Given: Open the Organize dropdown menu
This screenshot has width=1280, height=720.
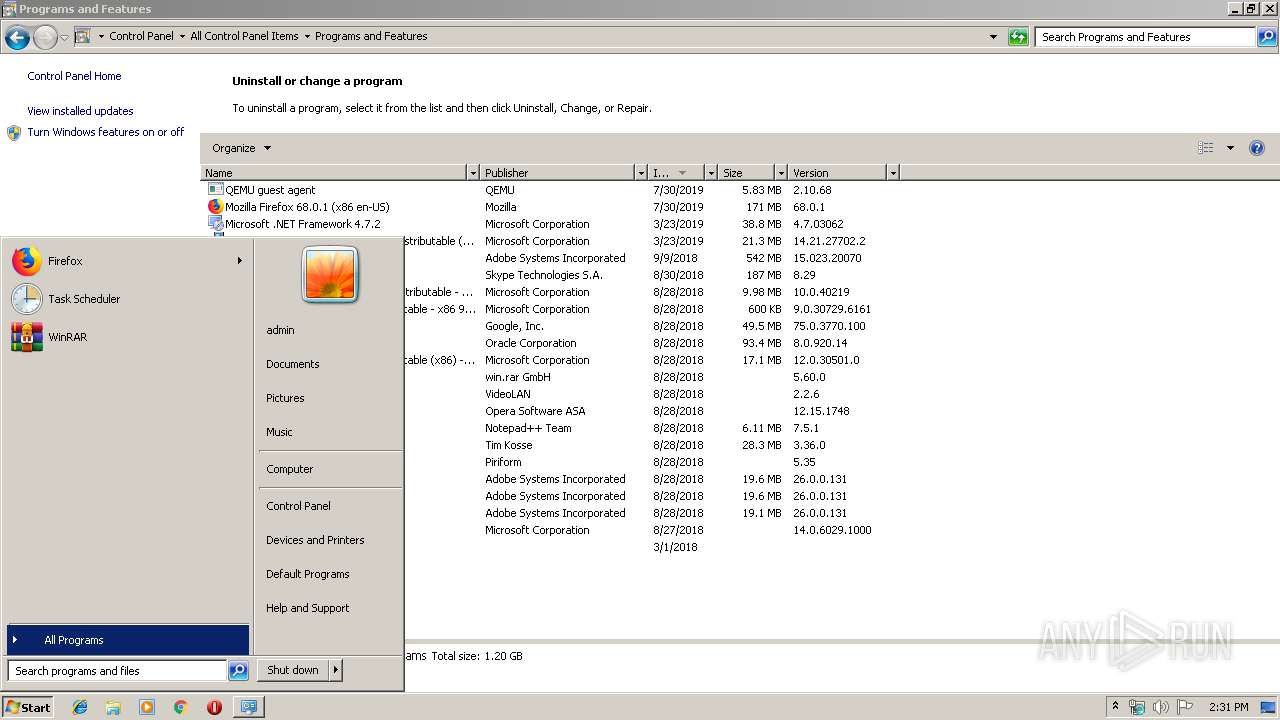Looking at the screenshot, I should (x=241, y=148).
